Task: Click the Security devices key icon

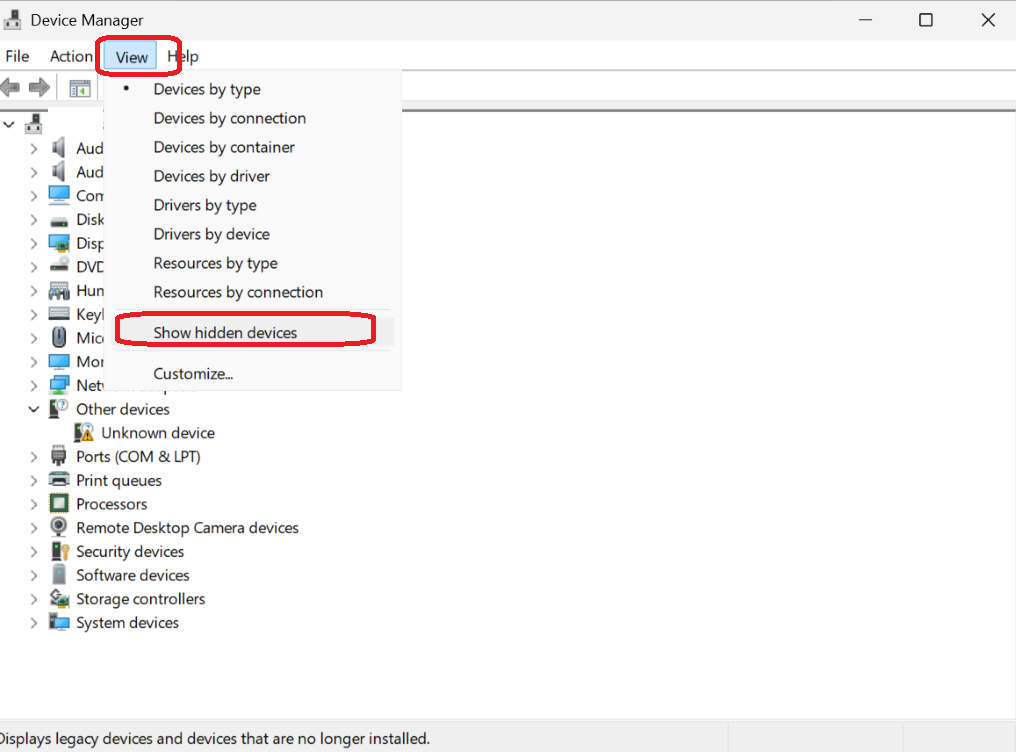Action: 60,551
